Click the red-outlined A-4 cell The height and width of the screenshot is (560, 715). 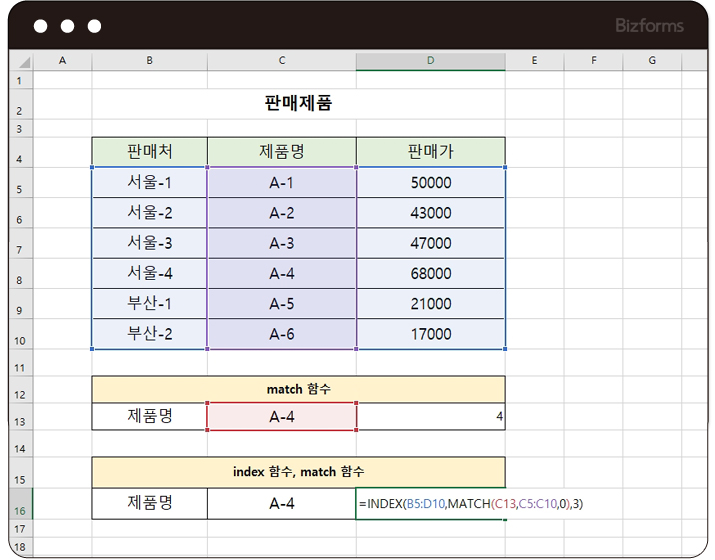click(282, 416)
